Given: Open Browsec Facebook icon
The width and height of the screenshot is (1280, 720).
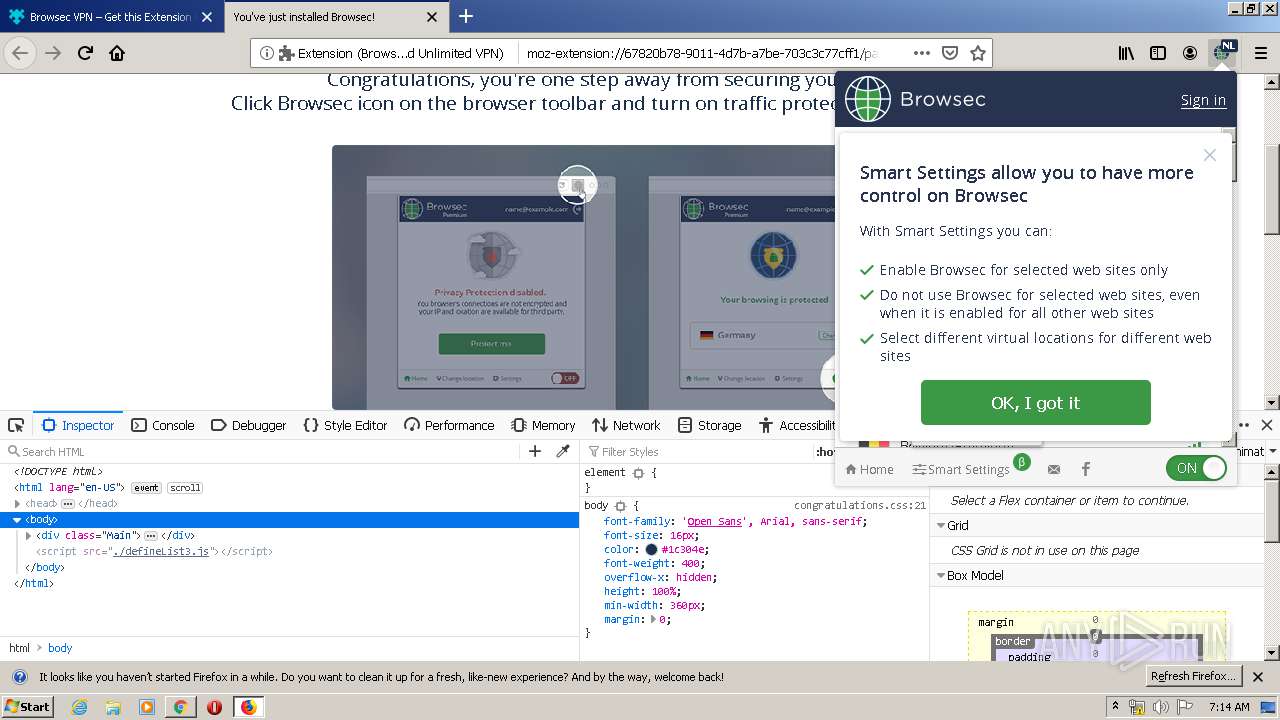Looking at the screenshot, I should (x=1086, y=469).
